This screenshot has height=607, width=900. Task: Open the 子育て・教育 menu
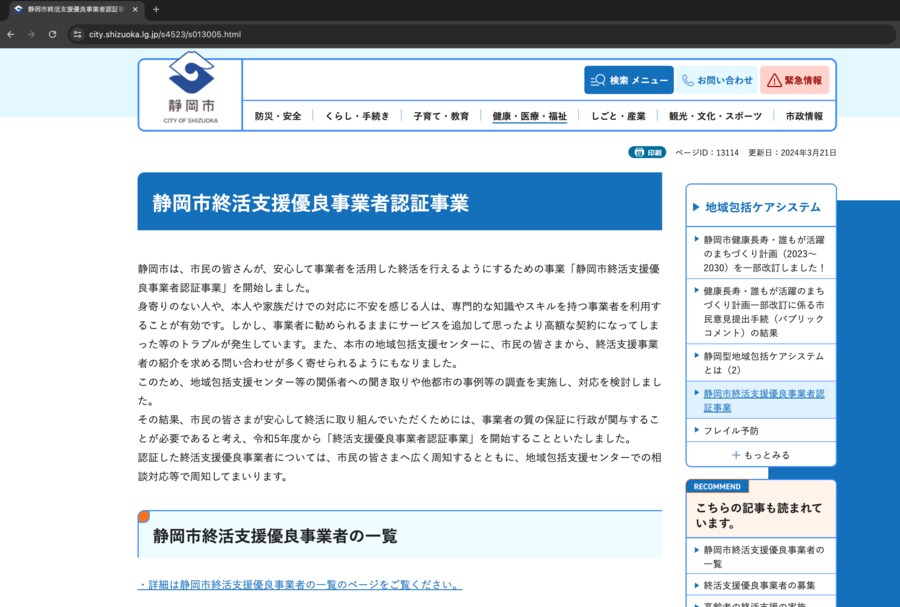pyautogui.click(x=441, y=116)
